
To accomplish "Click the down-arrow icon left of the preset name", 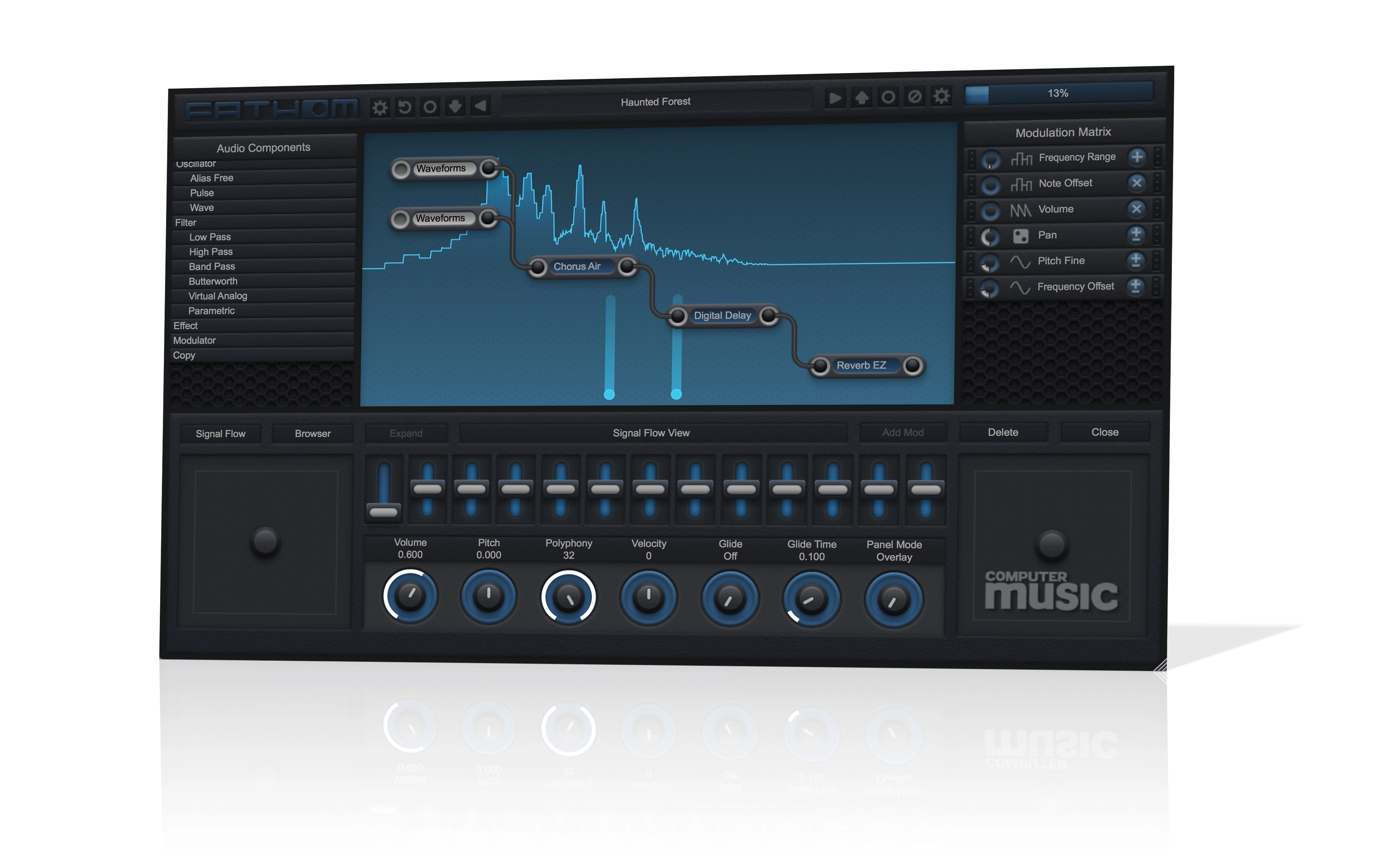I will (x=455, y=106).
